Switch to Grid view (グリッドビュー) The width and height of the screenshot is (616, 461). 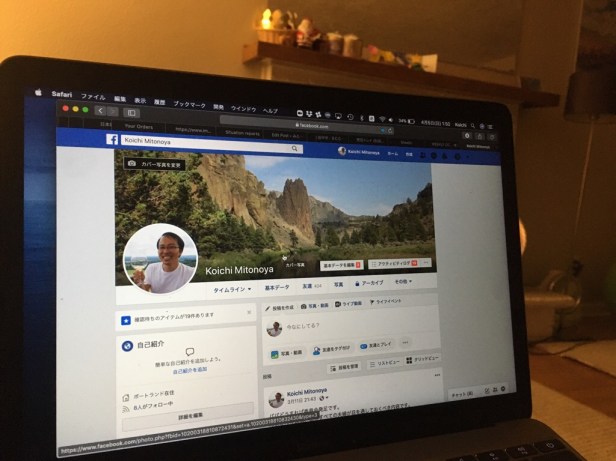pyautogui.click(x=424, y=359)
